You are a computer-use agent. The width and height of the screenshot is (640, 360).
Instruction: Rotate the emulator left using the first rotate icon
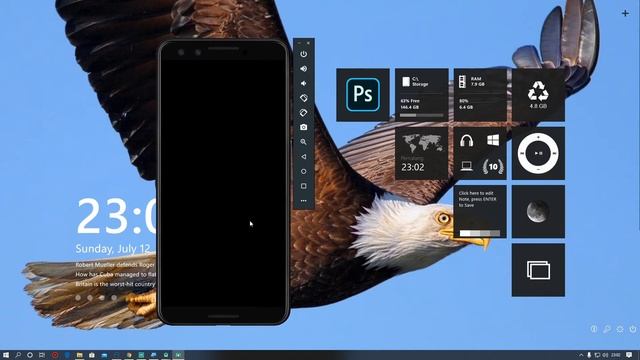coord(303,98)
